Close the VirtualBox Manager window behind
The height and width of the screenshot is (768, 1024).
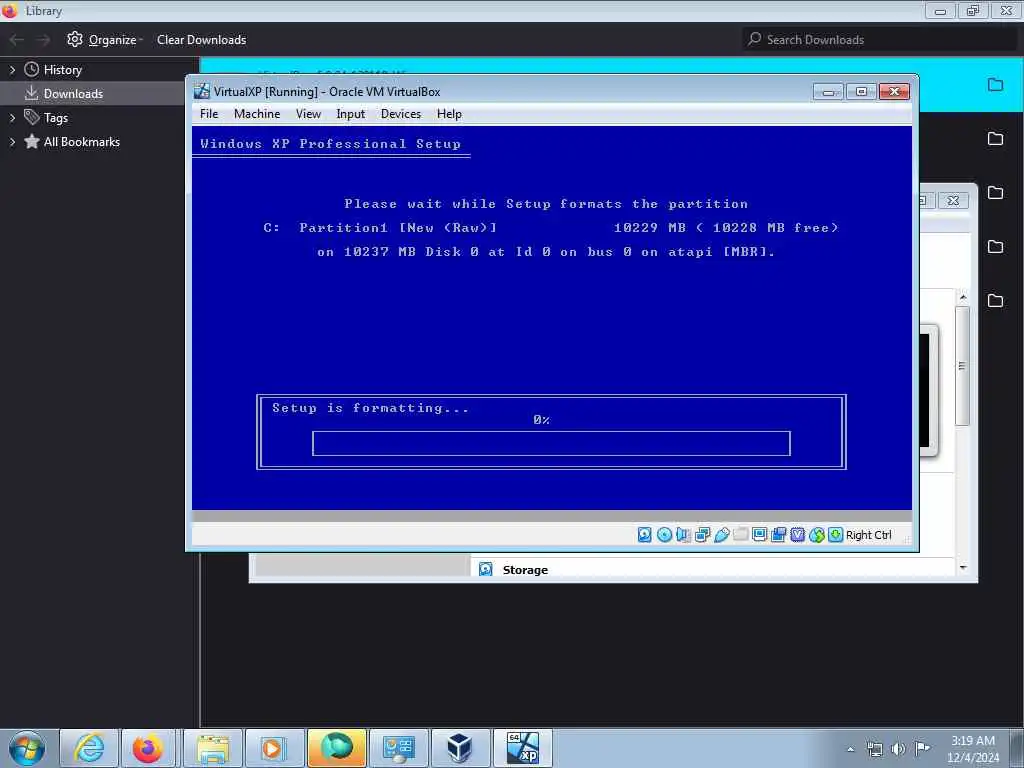(x=953, y=200)
